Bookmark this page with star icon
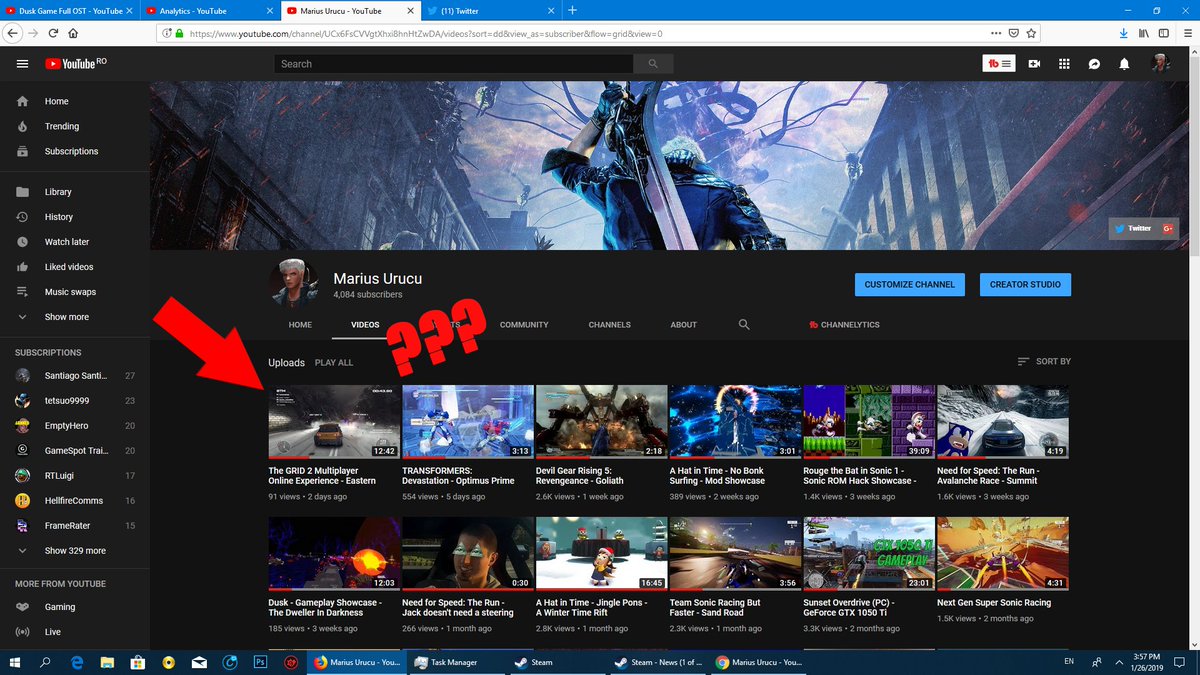This screenshot has height=675, width=1200. tap(1031, 33)
